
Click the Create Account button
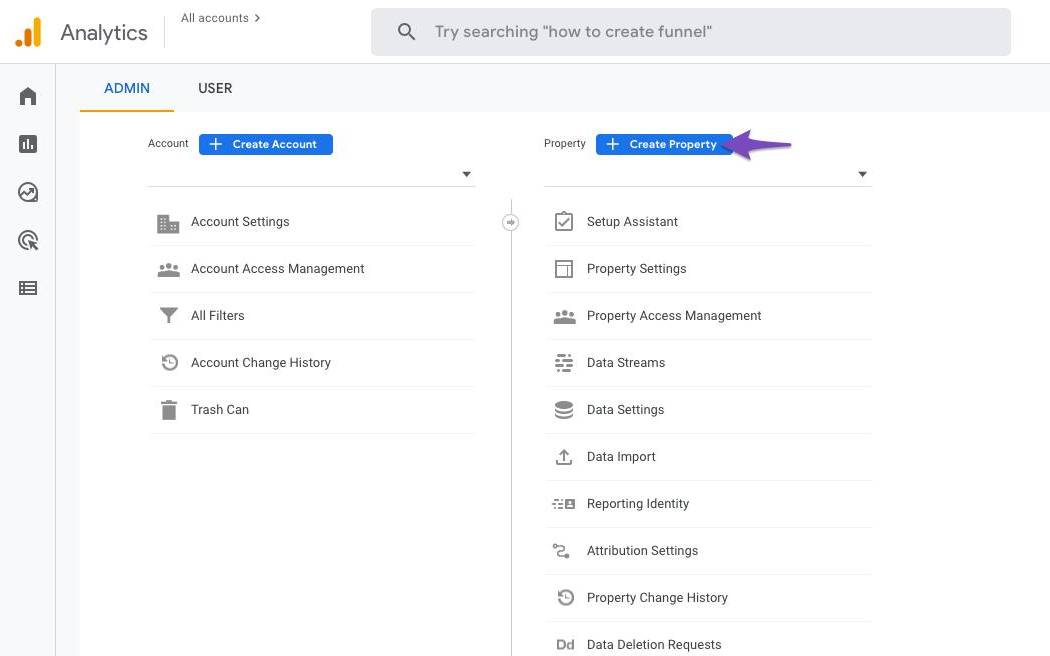pyautogui.click(x=265, y=144)
